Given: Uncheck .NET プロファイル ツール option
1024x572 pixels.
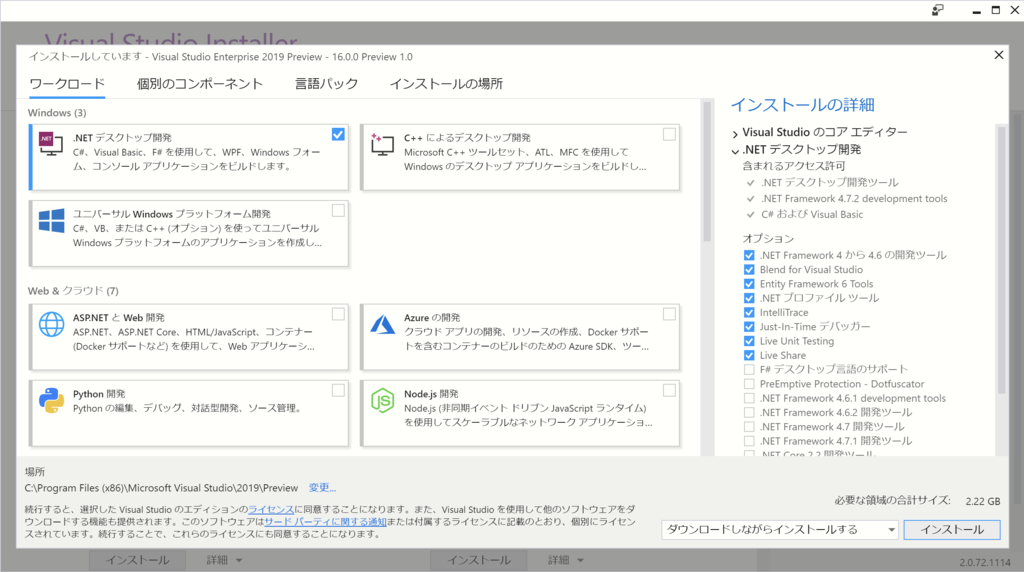Looking at the screenshot, I should click(x=749, y=298).
